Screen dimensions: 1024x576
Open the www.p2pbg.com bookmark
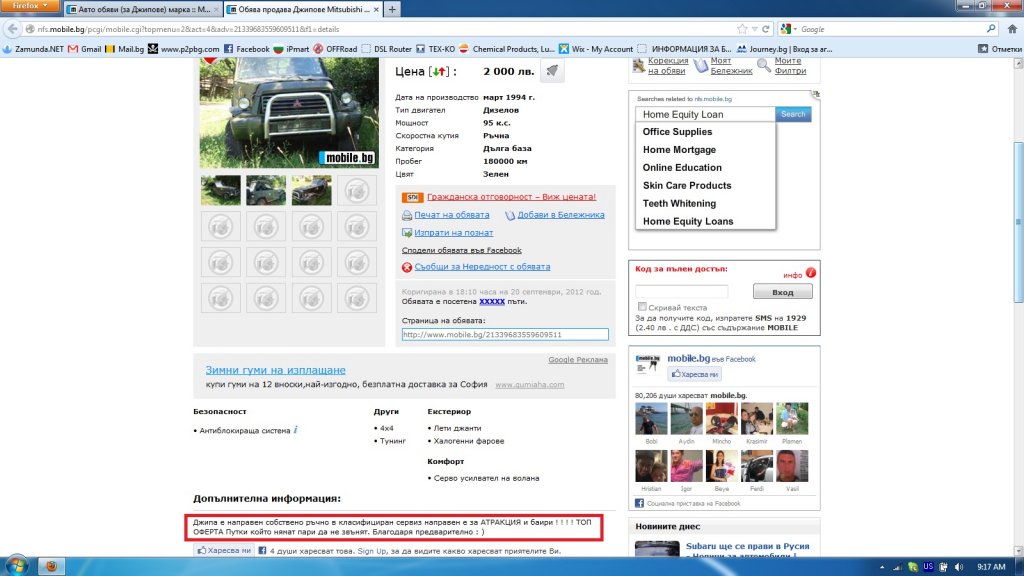pos(184,49)
